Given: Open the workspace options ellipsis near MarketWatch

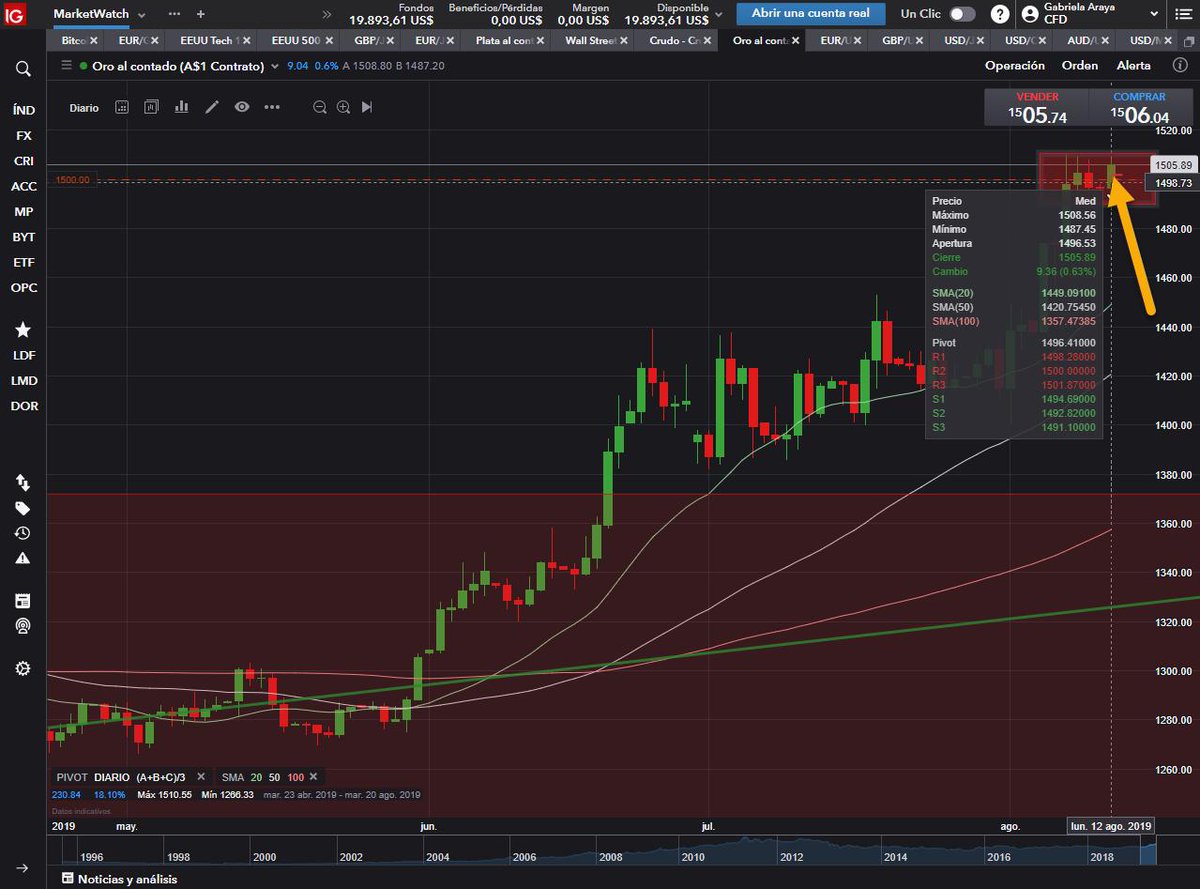Looking at the screenshot, I should coord(174,14).
